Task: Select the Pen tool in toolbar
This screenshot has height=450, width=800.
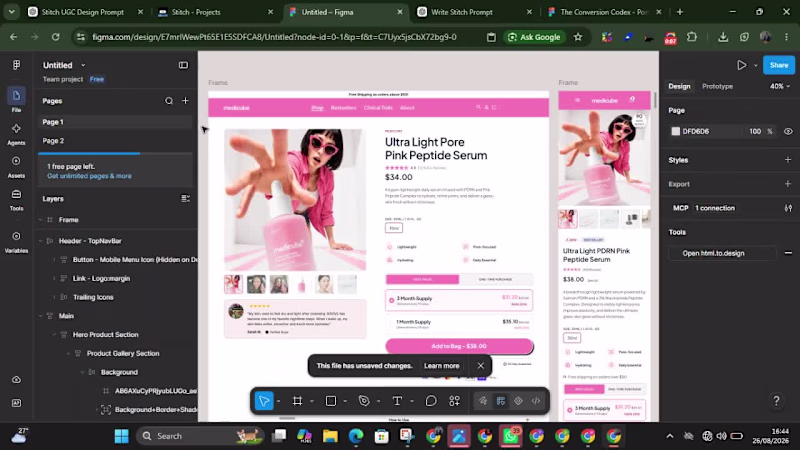Action: tap(364, 401)
